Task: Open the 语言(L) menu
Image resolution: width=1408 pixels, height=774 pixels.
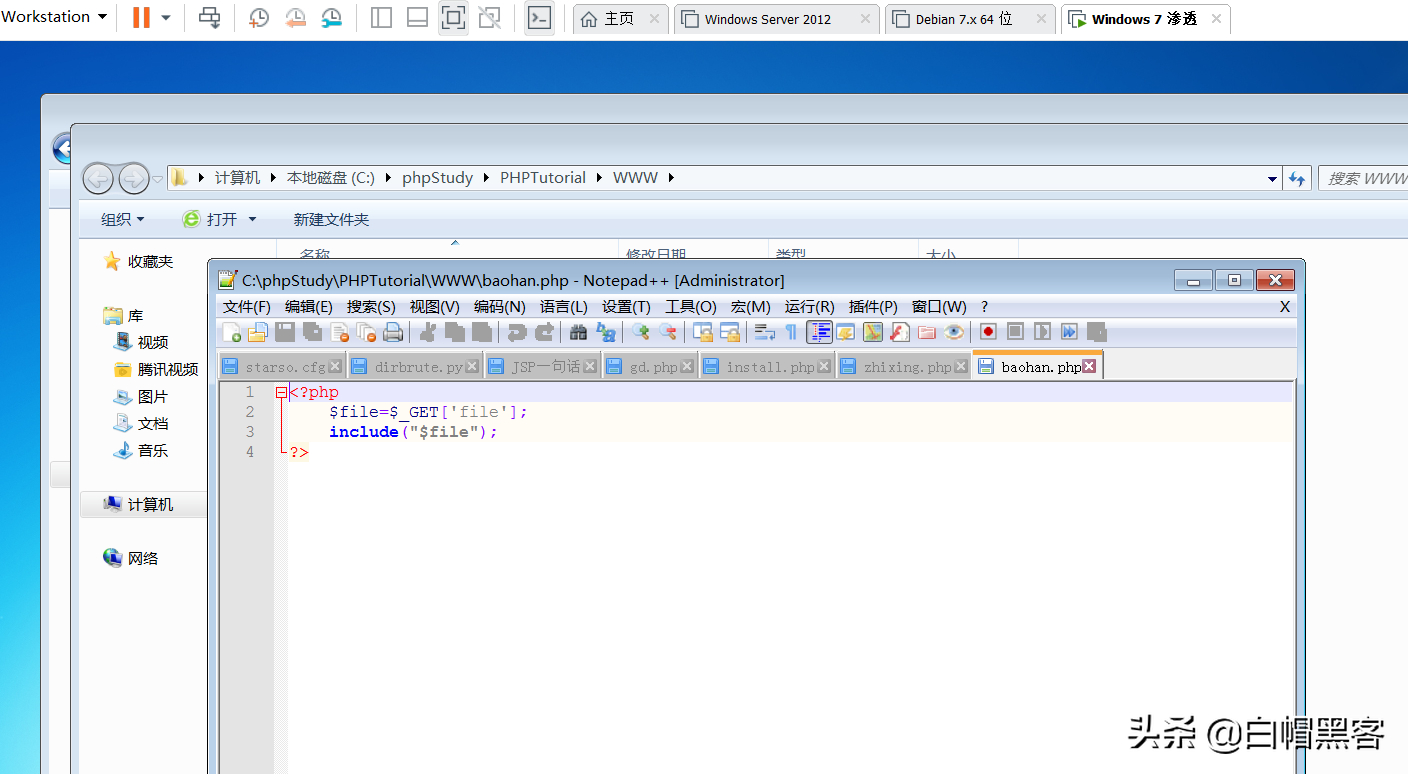Action: pyautogui.click(x=564, y=307)
